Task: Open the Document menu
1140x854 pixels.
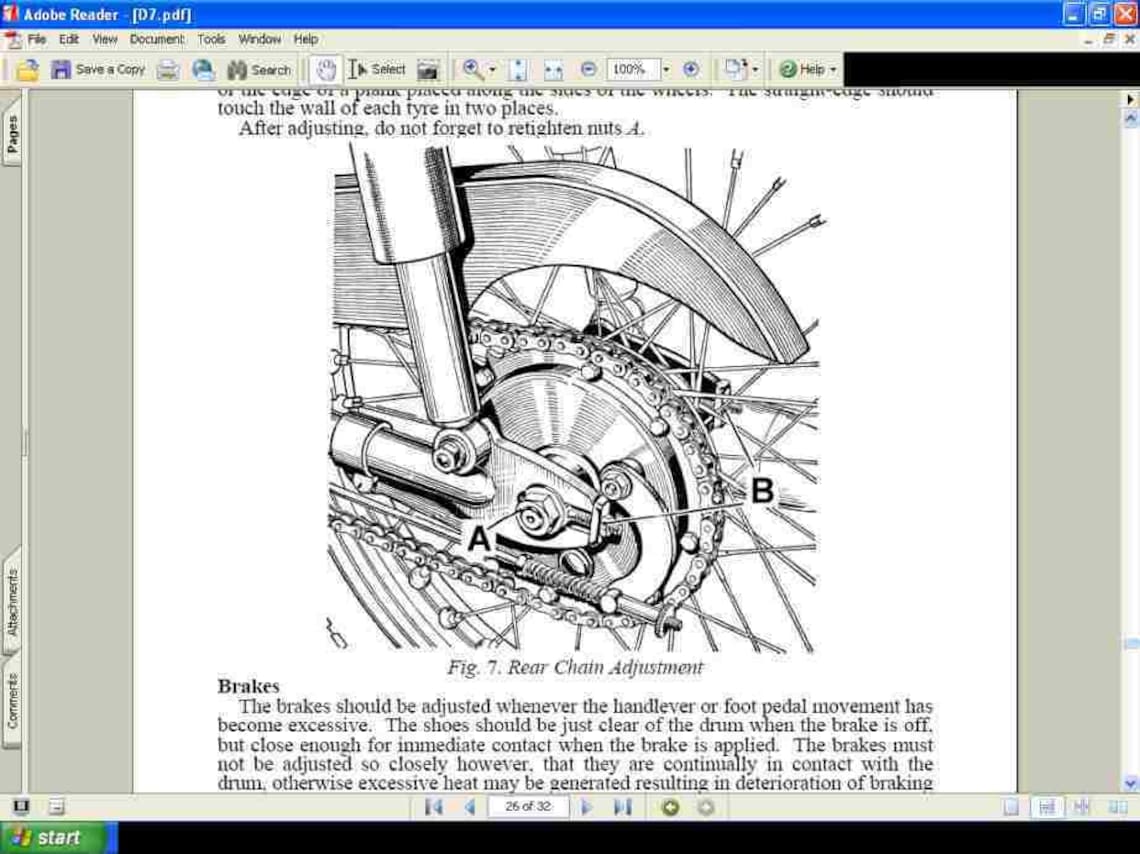Action: pos(156,39)
